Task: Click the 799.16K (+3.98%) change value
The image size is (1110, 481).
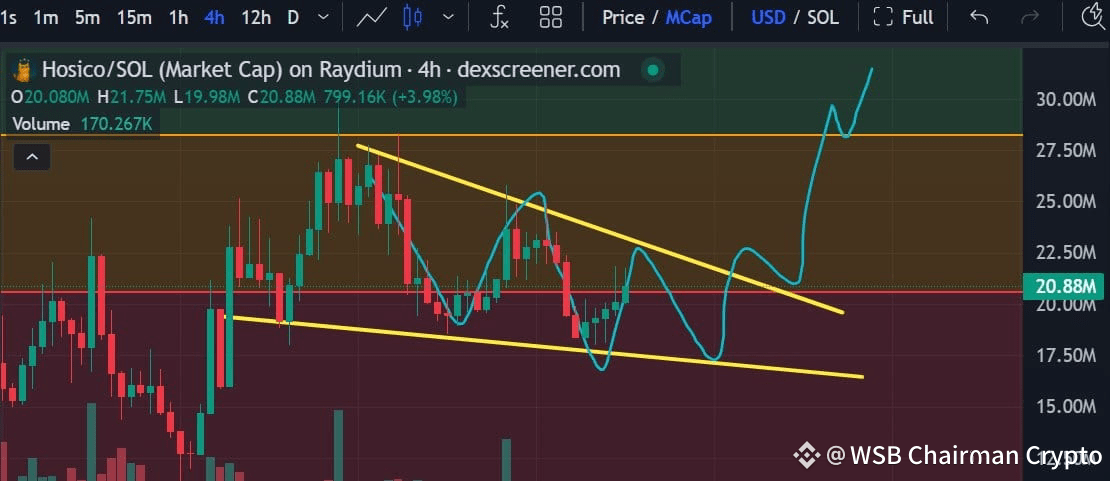Action: 391,97
